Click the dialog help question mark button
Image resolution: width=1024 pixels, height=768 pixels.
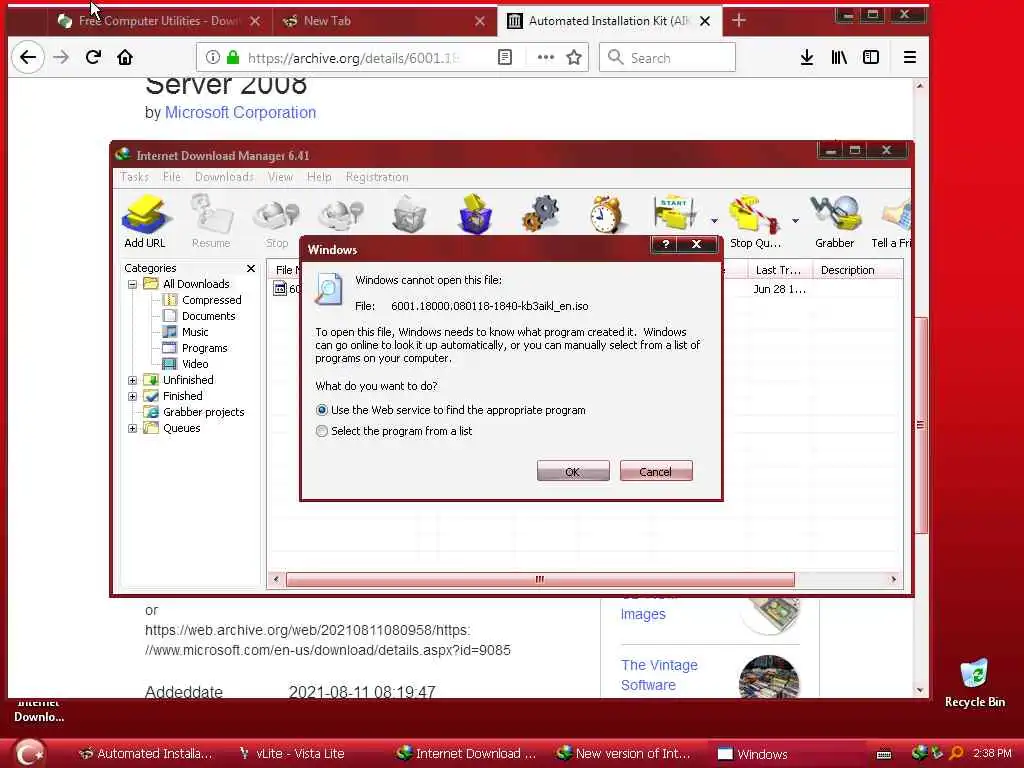coord(665,244)
